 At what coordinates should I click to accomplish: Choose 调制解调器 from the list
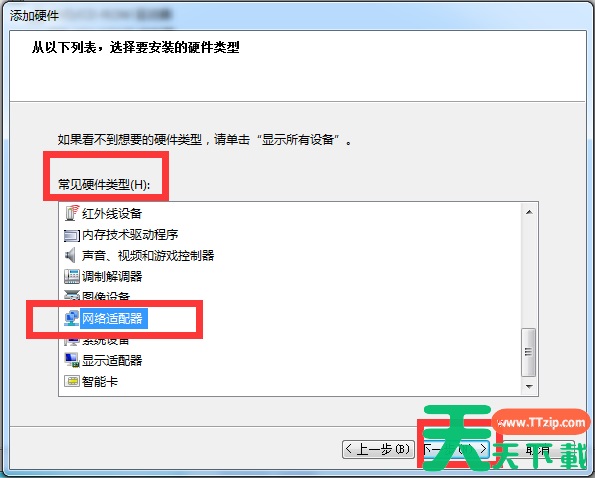click(112, 276)
